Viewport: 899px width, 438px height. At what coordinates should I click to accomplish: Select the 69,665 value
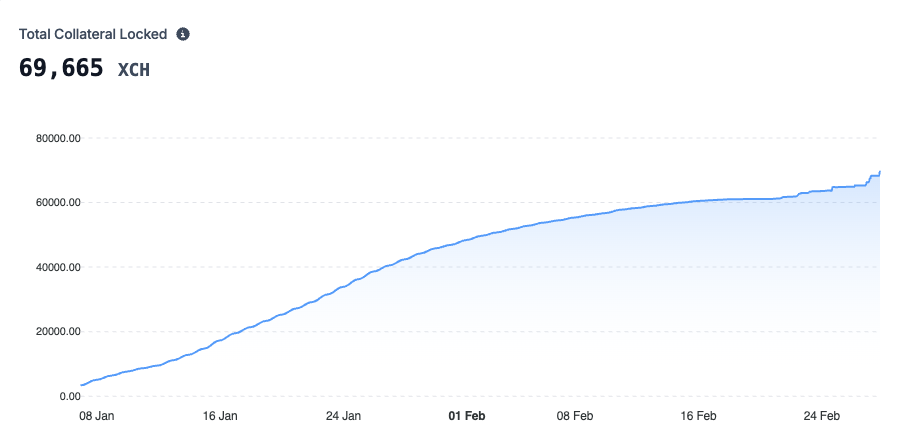pos(61,68)
